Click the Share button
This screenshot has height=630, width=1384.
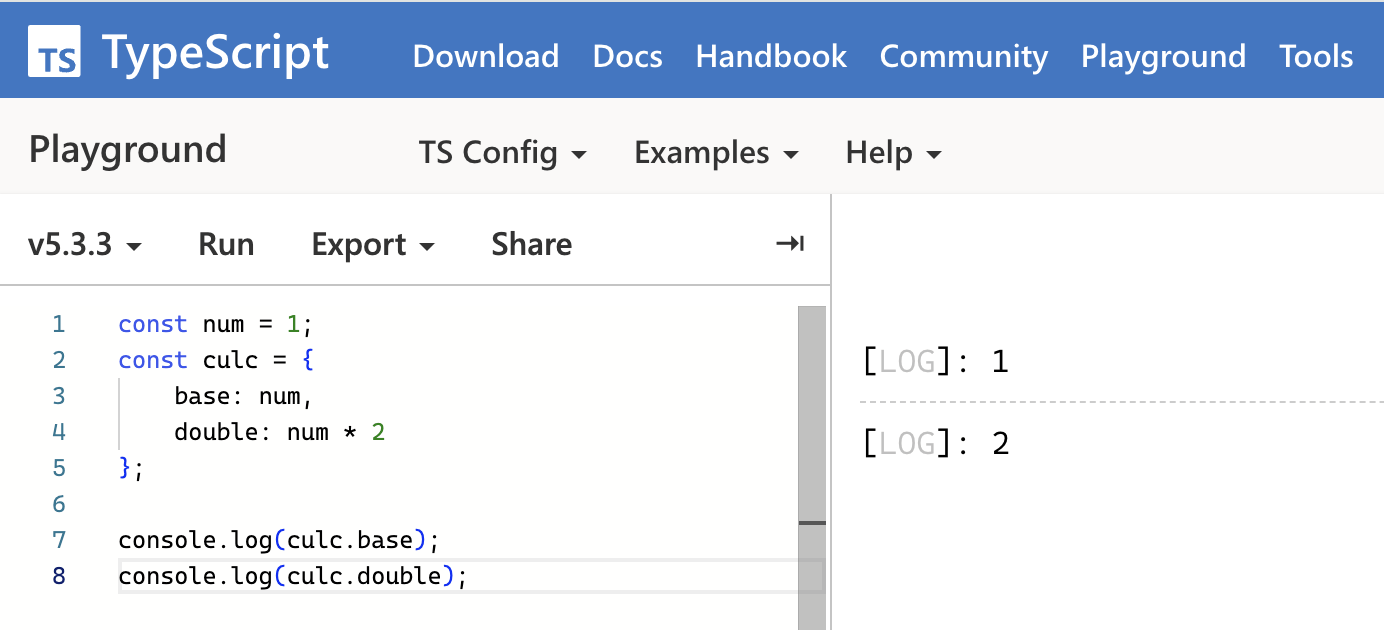[x=532, y=244]
